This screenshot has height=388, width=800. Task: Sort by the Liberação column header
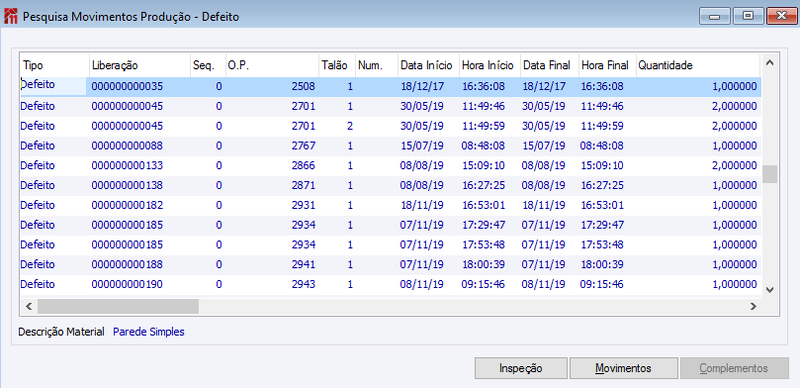pos(140,65)
